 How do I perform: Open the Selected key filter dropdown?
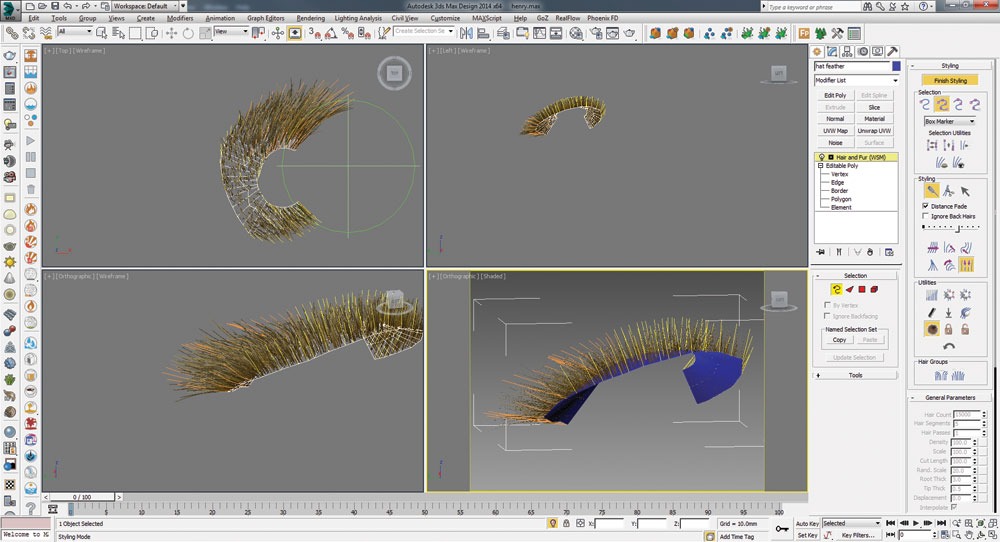(x=851, y=523)
